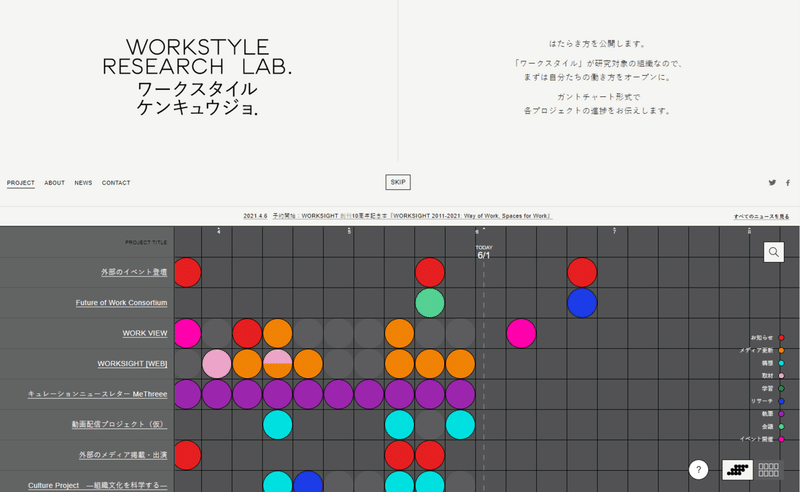Click the お知らせ legend label
Viewport: 800px width, 492px height.
click(x=762, y=338)
